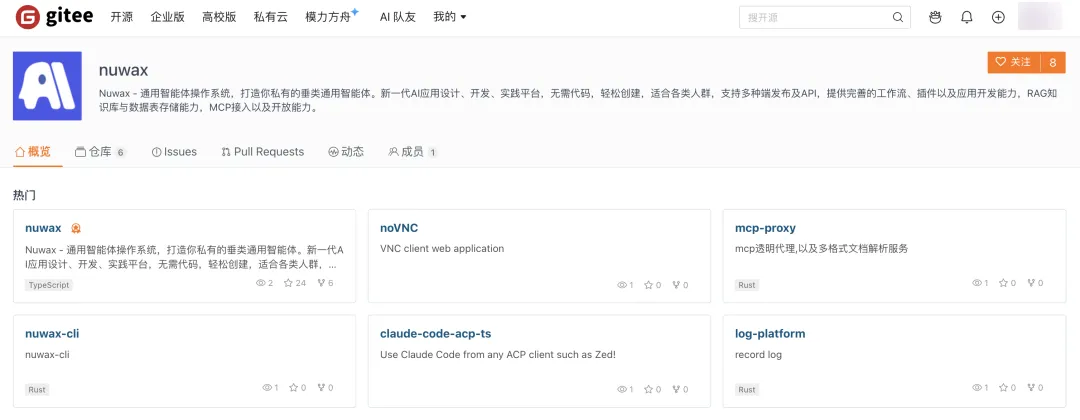Click the 热门 section heading
The width and height of the screenshot is (1080, 420).
pyautogui.click(x=24, y=195)
